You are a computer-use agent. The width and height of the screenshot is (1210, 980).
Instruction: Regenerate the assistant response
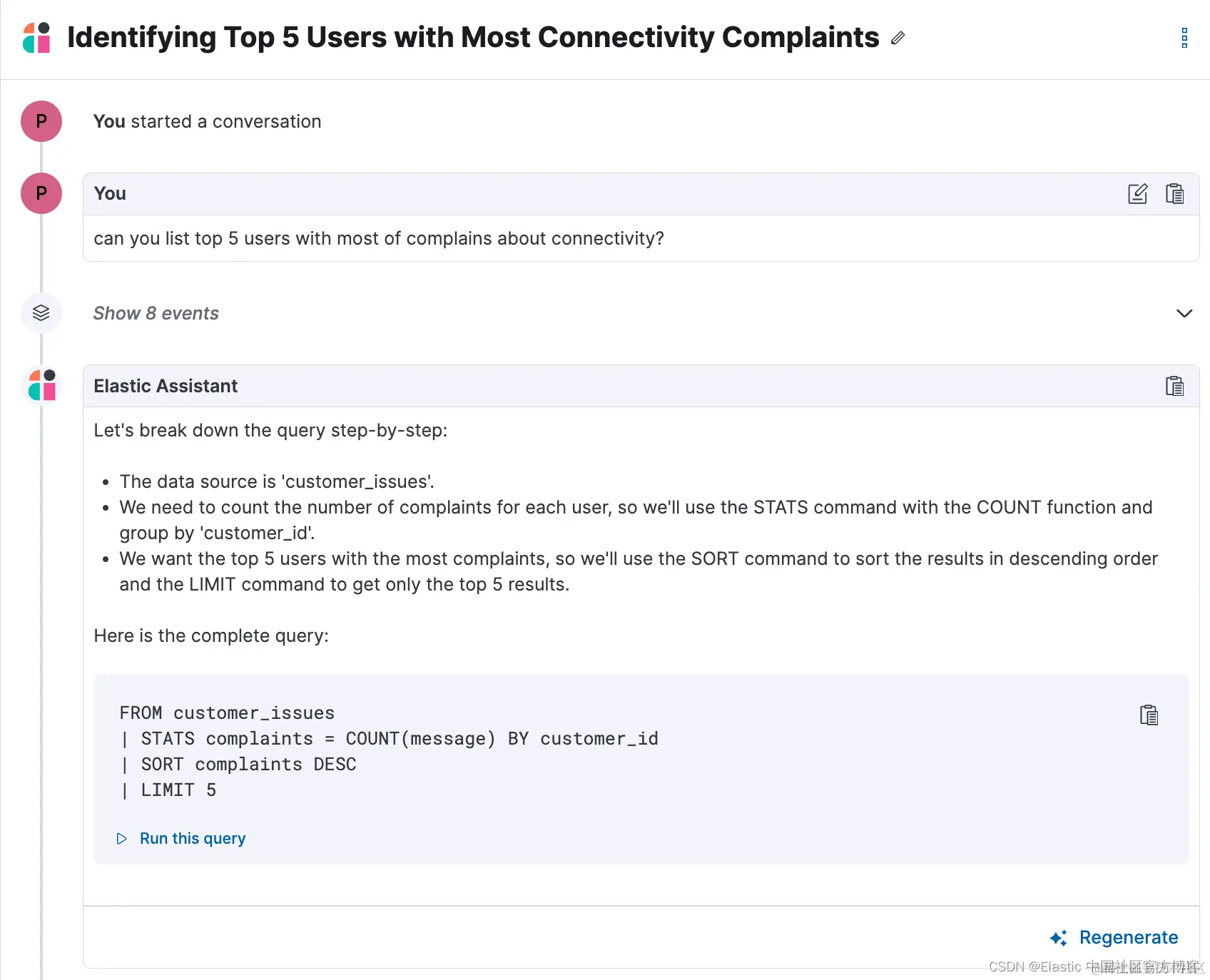click(1128, 938)
